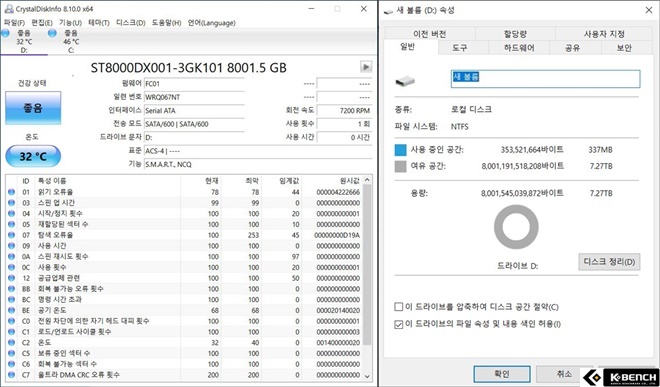Click the scroll down arrow in SMART list
The height and width of the screenshot is (387, 660).
click(x=367, y=376)
